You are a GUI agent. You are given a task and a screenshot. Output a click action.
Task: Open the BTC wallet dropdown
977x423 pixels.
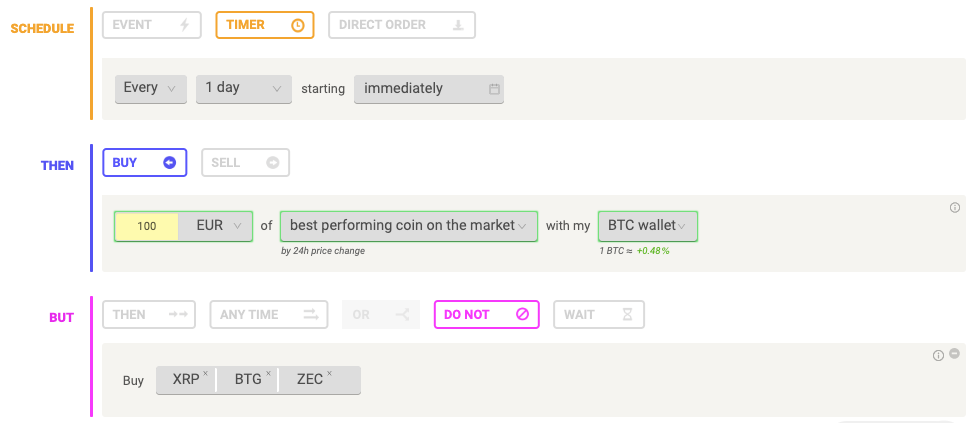pos(648,226)
